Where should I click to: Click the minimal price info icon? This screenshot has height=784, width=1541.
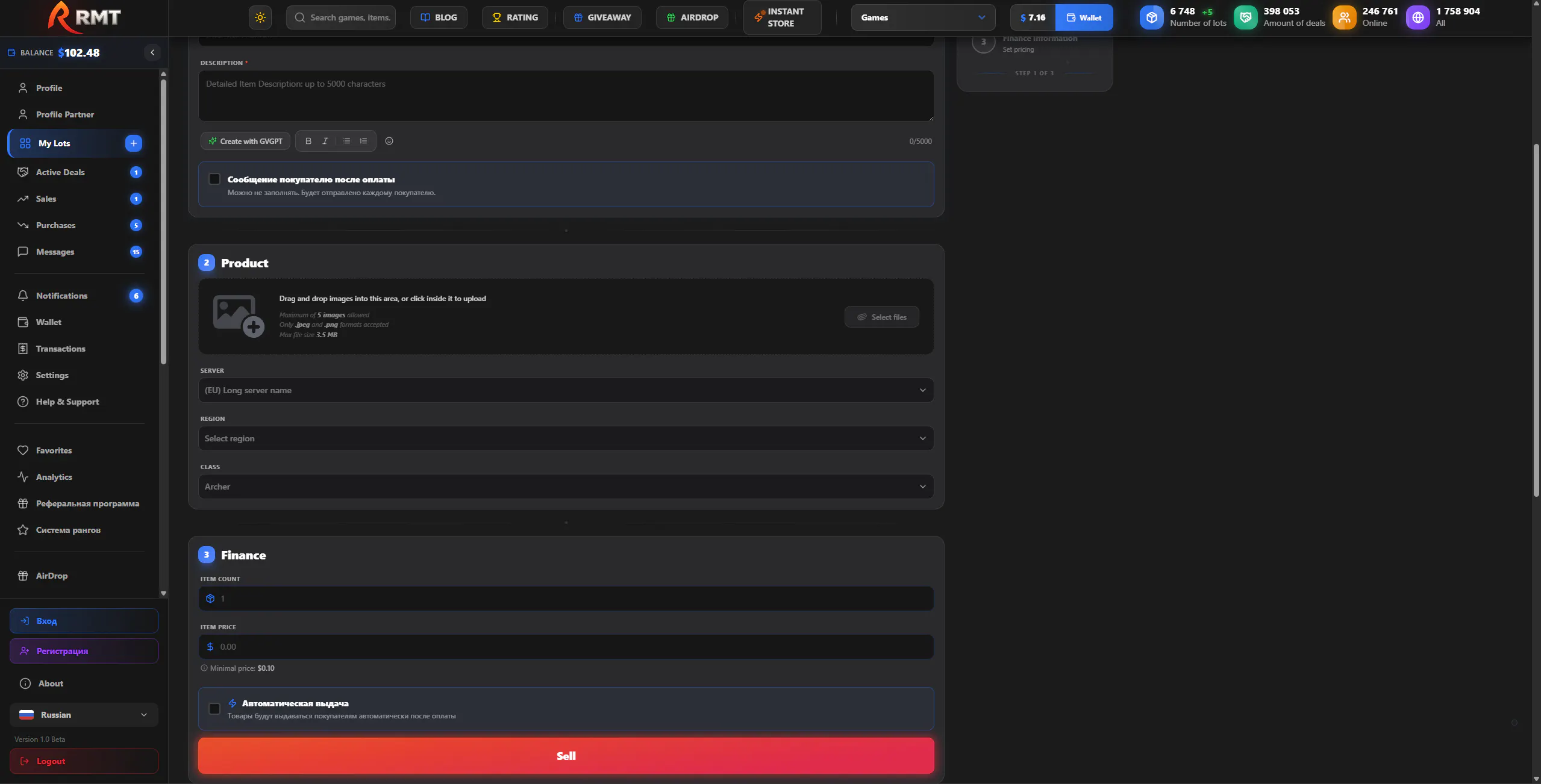pyautogui.click(x=204, y=668)
